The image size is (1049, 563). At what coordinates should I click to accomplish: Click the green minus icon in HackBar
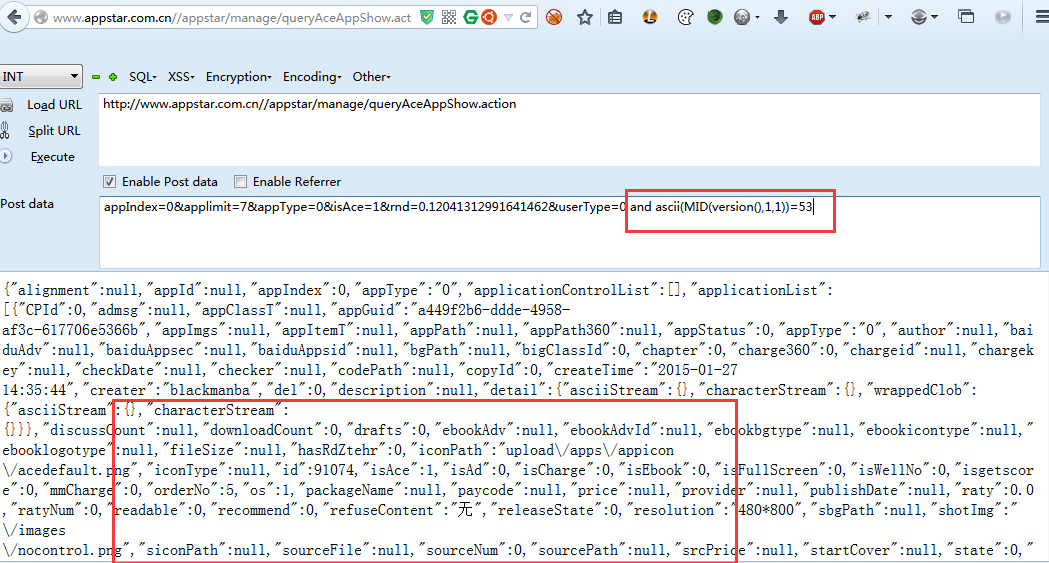click(96, 78)
